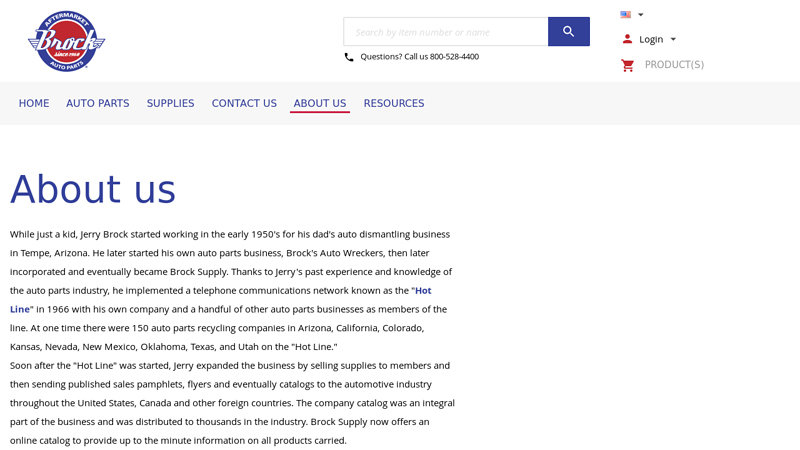Click the user profile icon
Viewport: 800px width, 450px height.
pos(627,39)
